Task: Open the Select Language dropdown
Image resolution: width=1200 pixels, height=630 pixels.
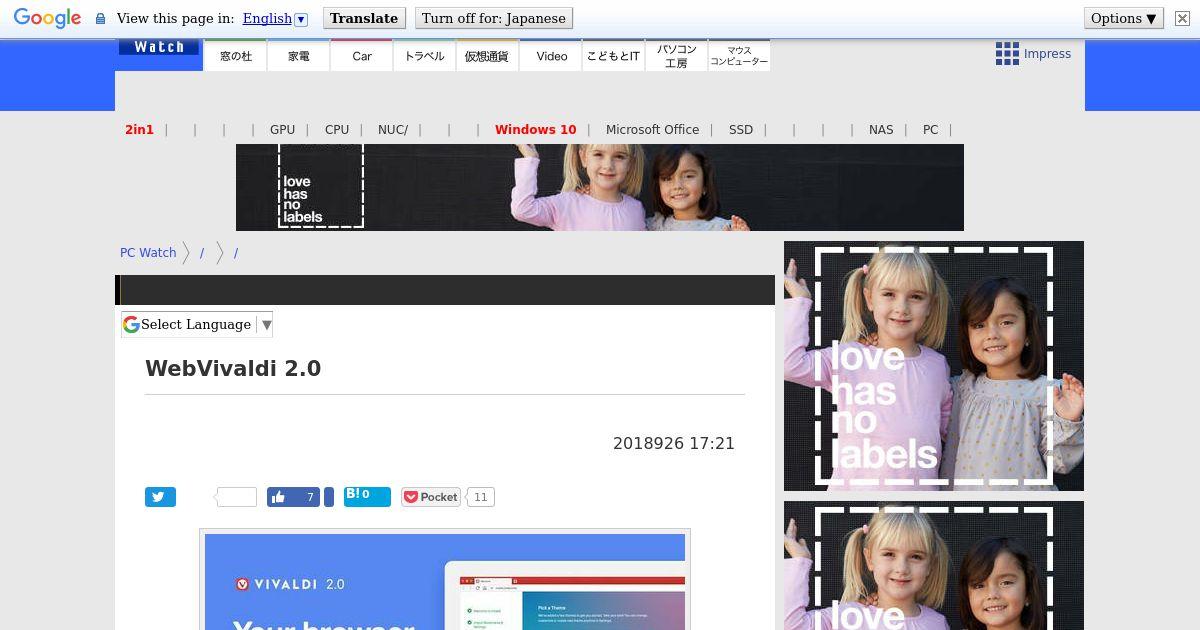Action: [x=197, y=324]
